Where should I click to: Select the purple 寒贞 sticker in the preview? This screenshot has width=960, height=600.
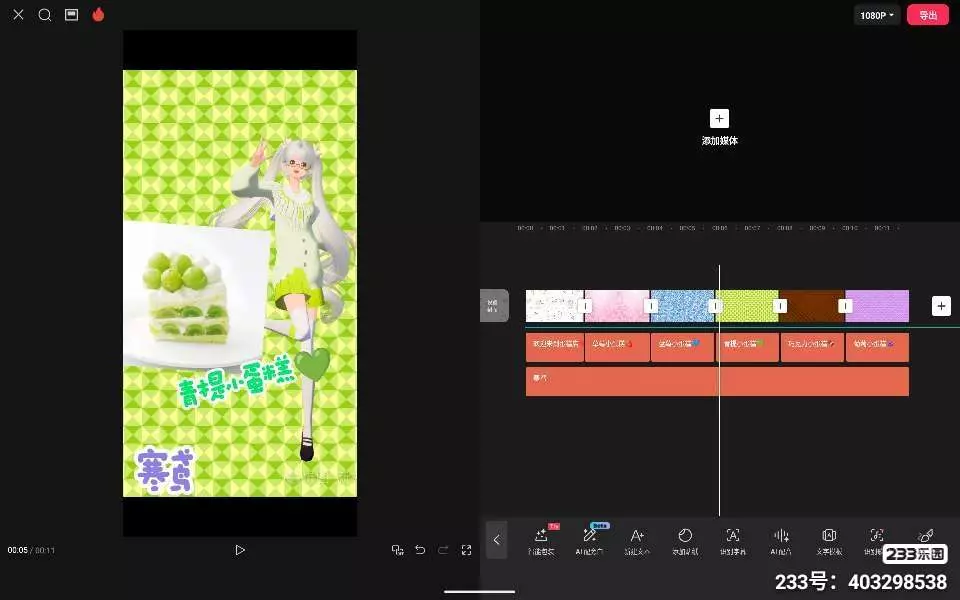[165, 470]
